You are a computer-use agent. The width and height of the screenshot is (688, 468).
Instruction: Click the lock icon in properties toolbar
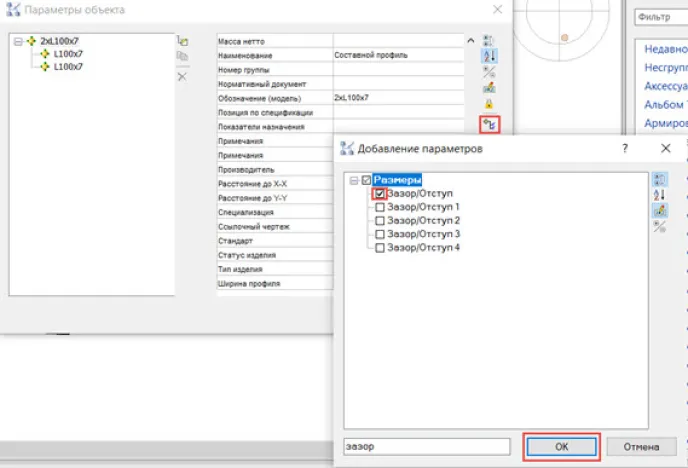tap(489, 104)
